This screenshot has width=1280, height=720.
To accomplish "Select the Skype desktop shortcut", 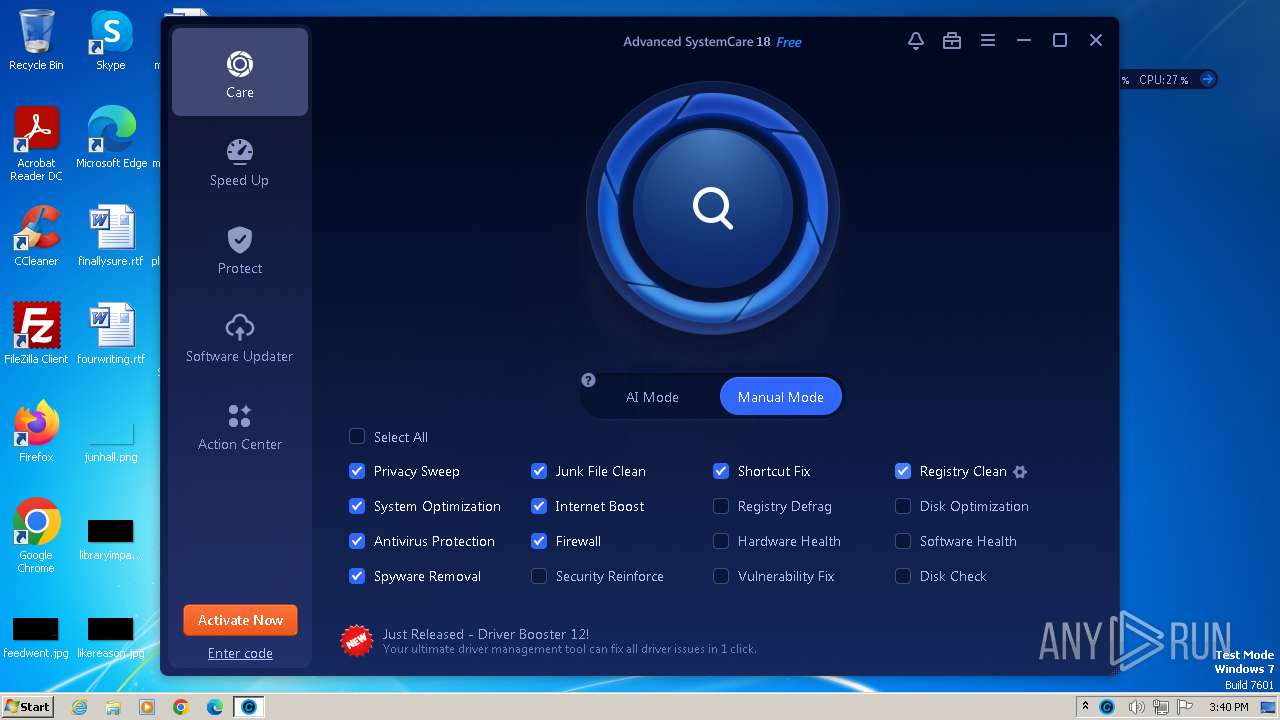I will coord(111,40).
